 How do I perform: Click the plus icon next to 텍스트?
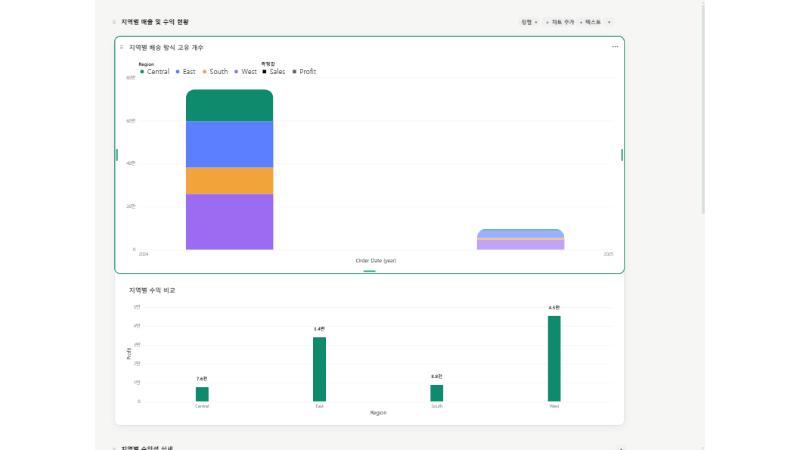pyautogui.click(x=581, y=22)
